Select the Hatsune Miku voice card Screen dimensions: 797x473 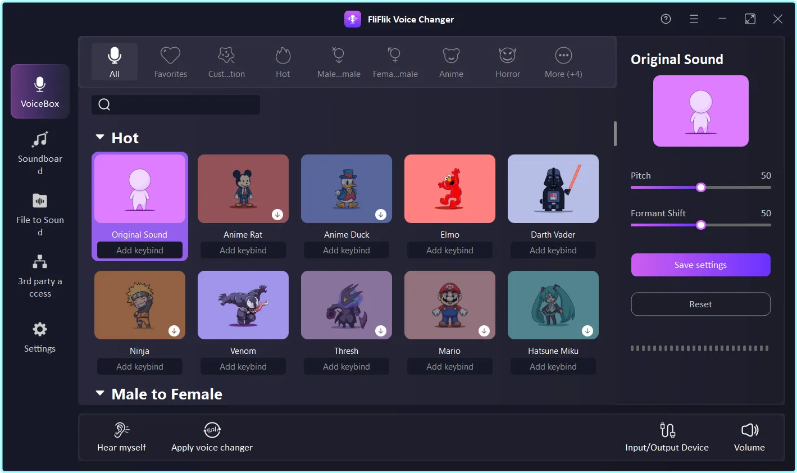pos(553,305)
